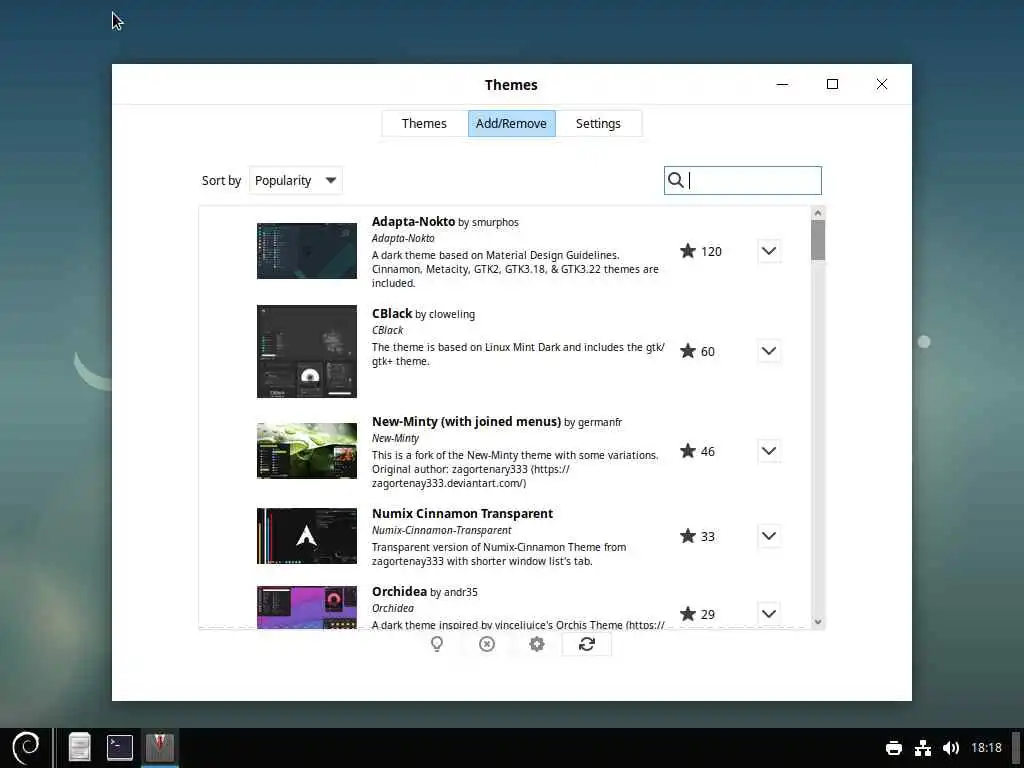The height and width of the screenshot is (768, 1024).
Task: Open the Settings tab
Action: (x=598, y=123)
